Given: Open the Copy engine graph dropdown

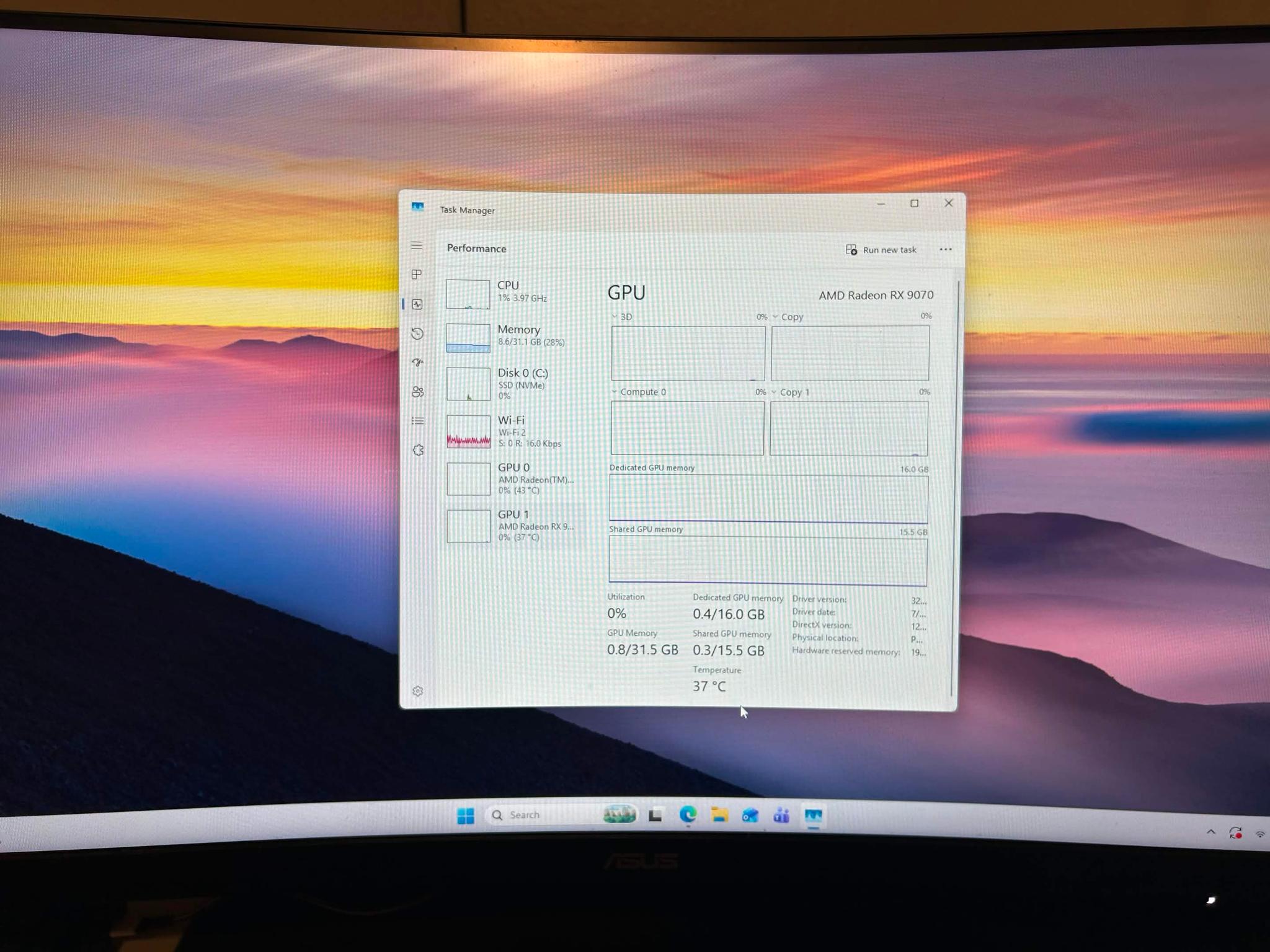Looking at the screenshot, I should coord(775,317).
